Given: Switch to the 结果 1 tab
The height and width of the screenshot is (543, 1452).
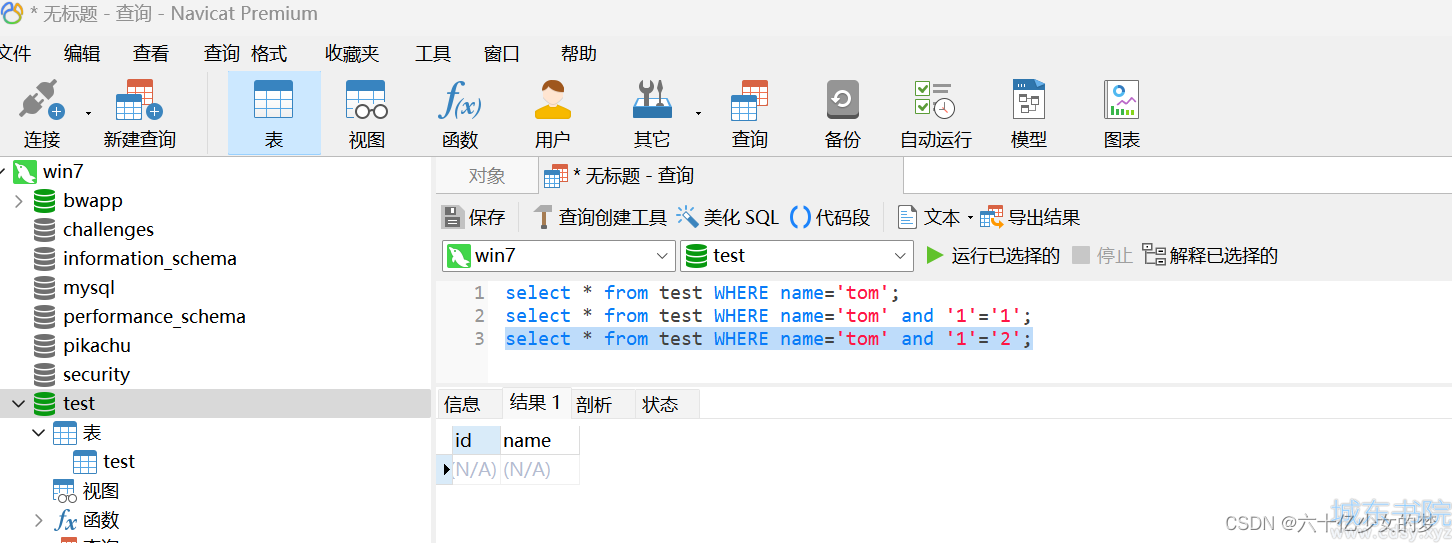Looking at the screenshot, I should click(535, 403).
